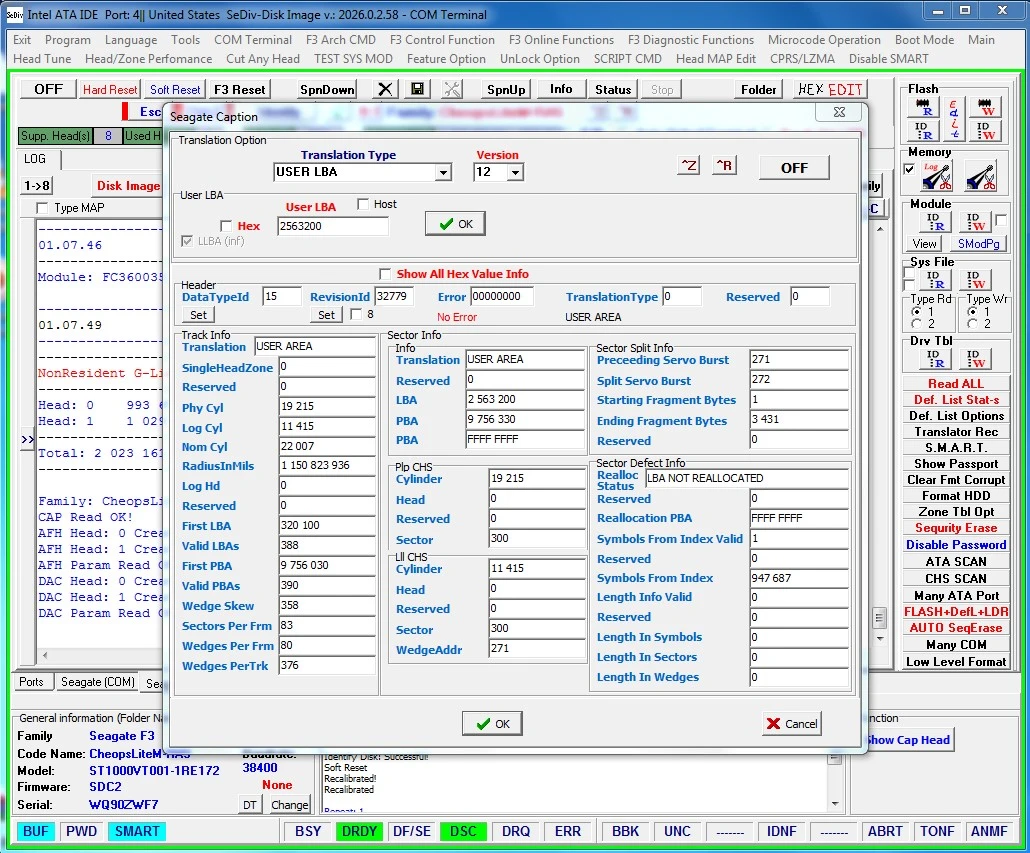Uncheck the Memory group checkbox
1030x853 pixels.
point(909,169)
